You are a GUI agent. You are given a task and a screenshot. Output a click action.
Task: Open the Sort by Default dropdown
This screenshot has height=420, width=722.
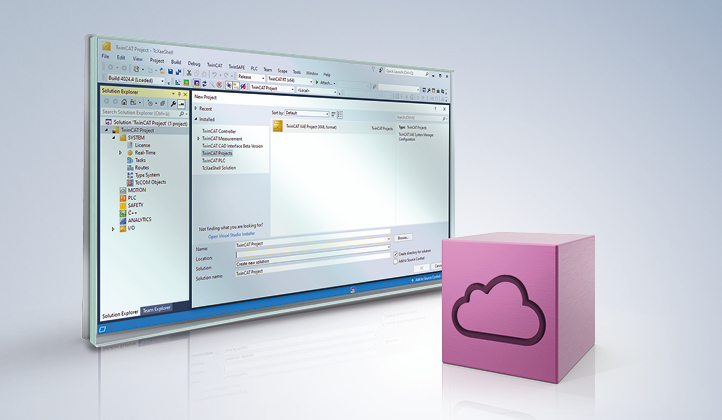(x=307, y=113)
